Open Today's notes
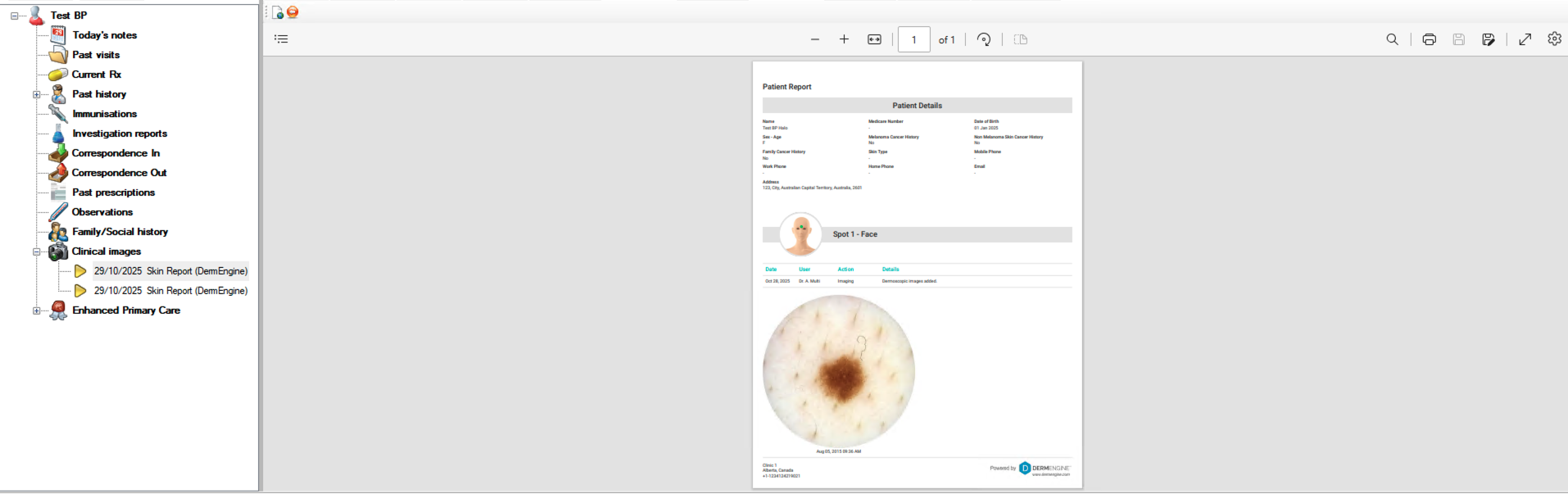 click(x=104, y=35)
